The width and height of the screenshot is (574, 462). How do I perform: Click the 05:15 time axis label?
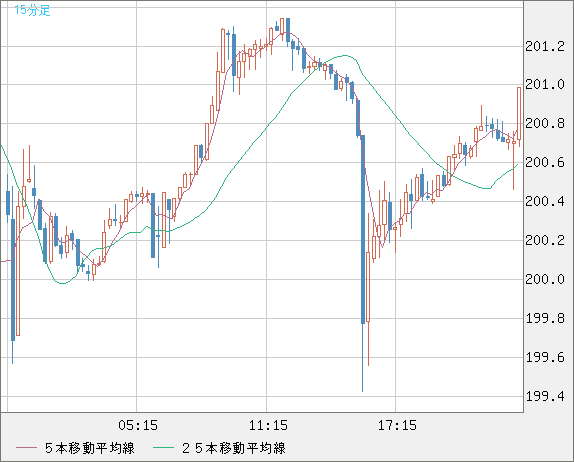click(x=138, y=425)
